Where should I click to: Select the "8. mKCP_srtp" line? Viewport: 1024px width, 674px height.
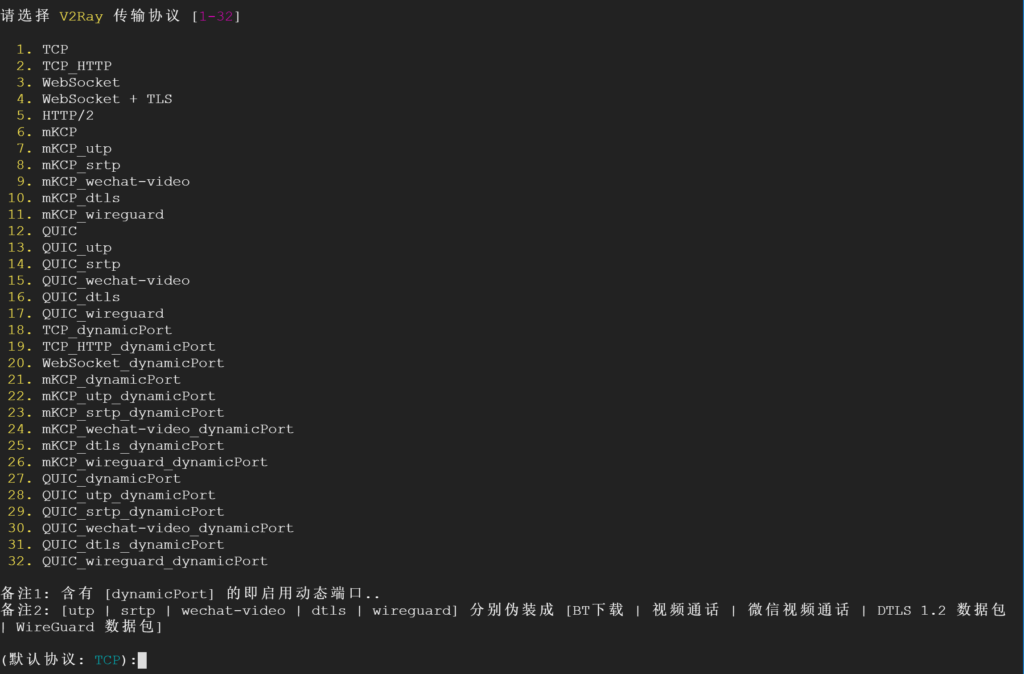[x=69, y=165]
